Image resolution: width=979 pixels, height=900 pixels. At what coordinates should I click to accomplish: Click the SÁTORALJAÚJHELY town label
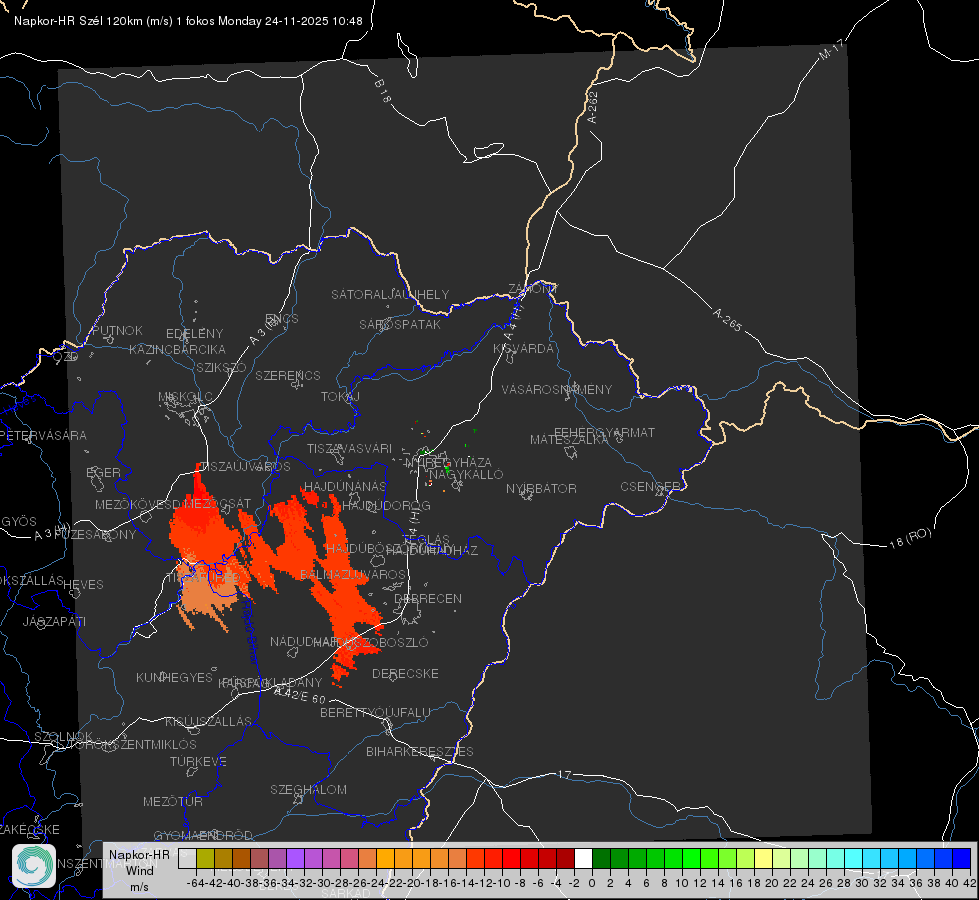pyautogui.click(x=390, y=294)
